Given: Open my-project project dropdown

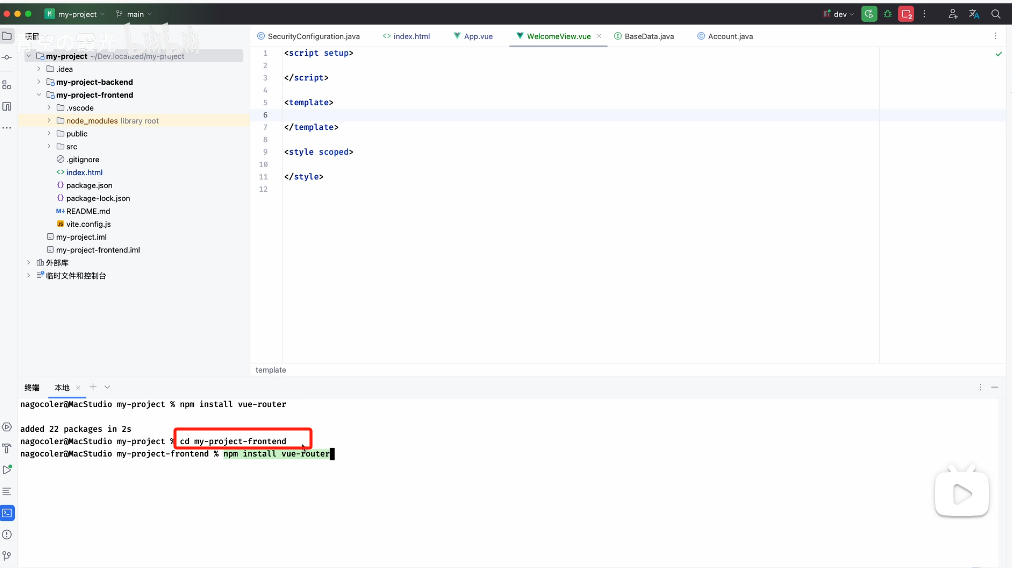Looking at the screenshot, I should [75, 14].
